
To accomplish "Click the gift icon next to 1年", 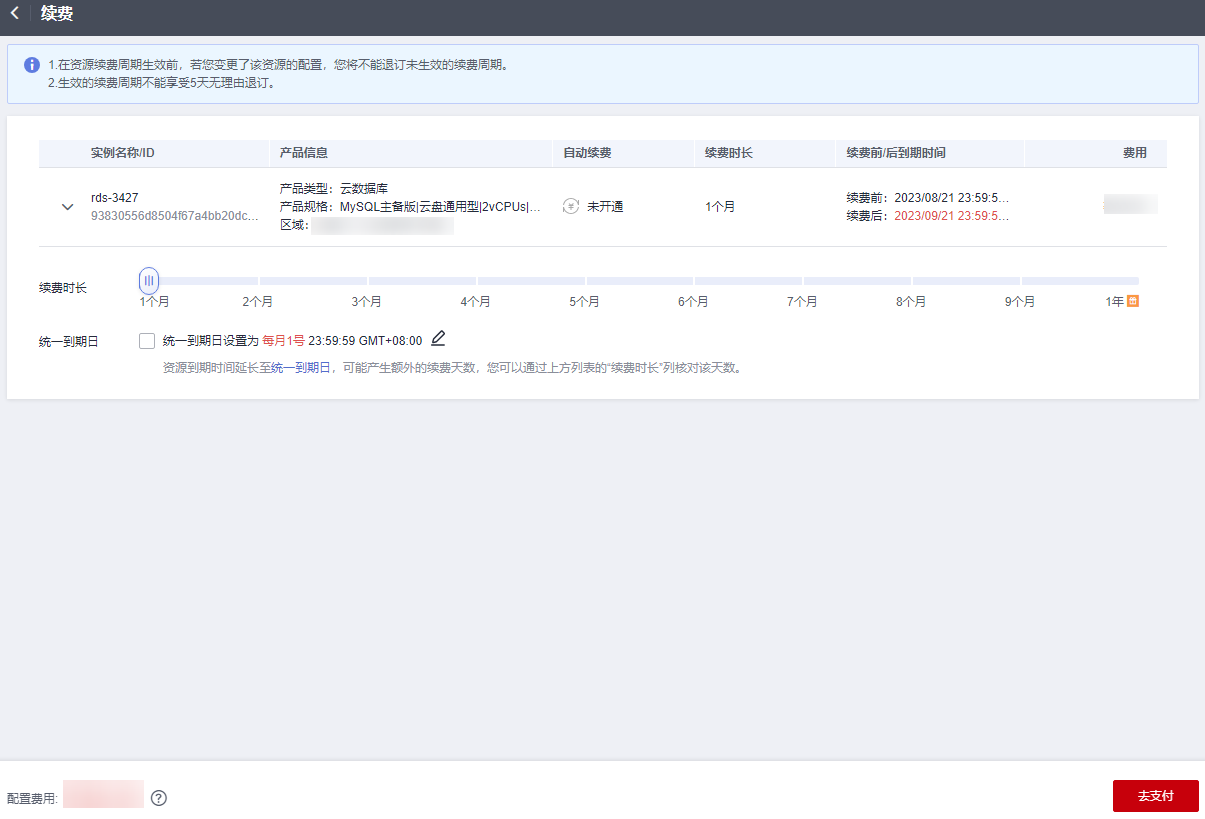I will point(1133,300).
